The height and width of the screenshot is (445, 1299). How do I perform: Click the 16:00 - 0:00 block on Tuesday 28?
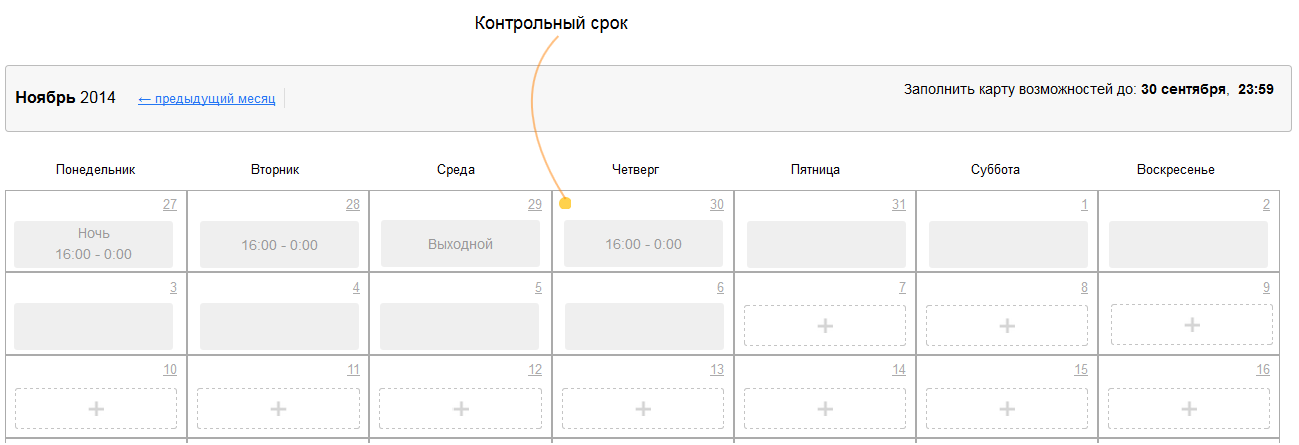coord(279,244)
